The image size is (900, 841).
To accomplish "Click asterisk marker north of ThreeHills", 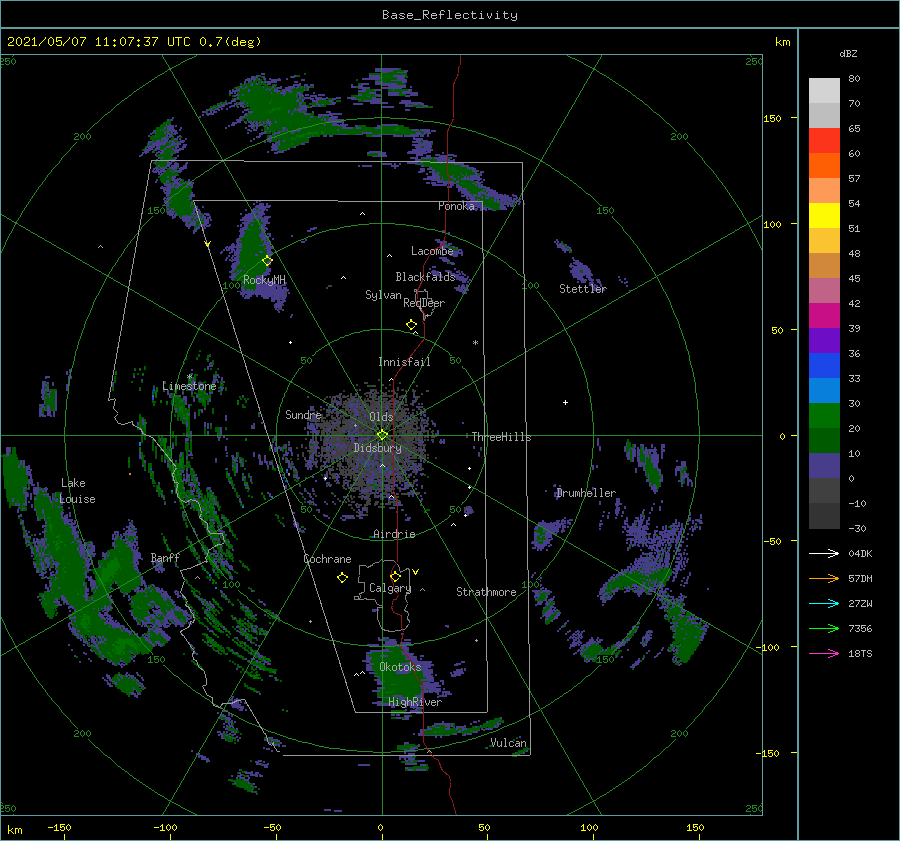I will coord(475,343).
